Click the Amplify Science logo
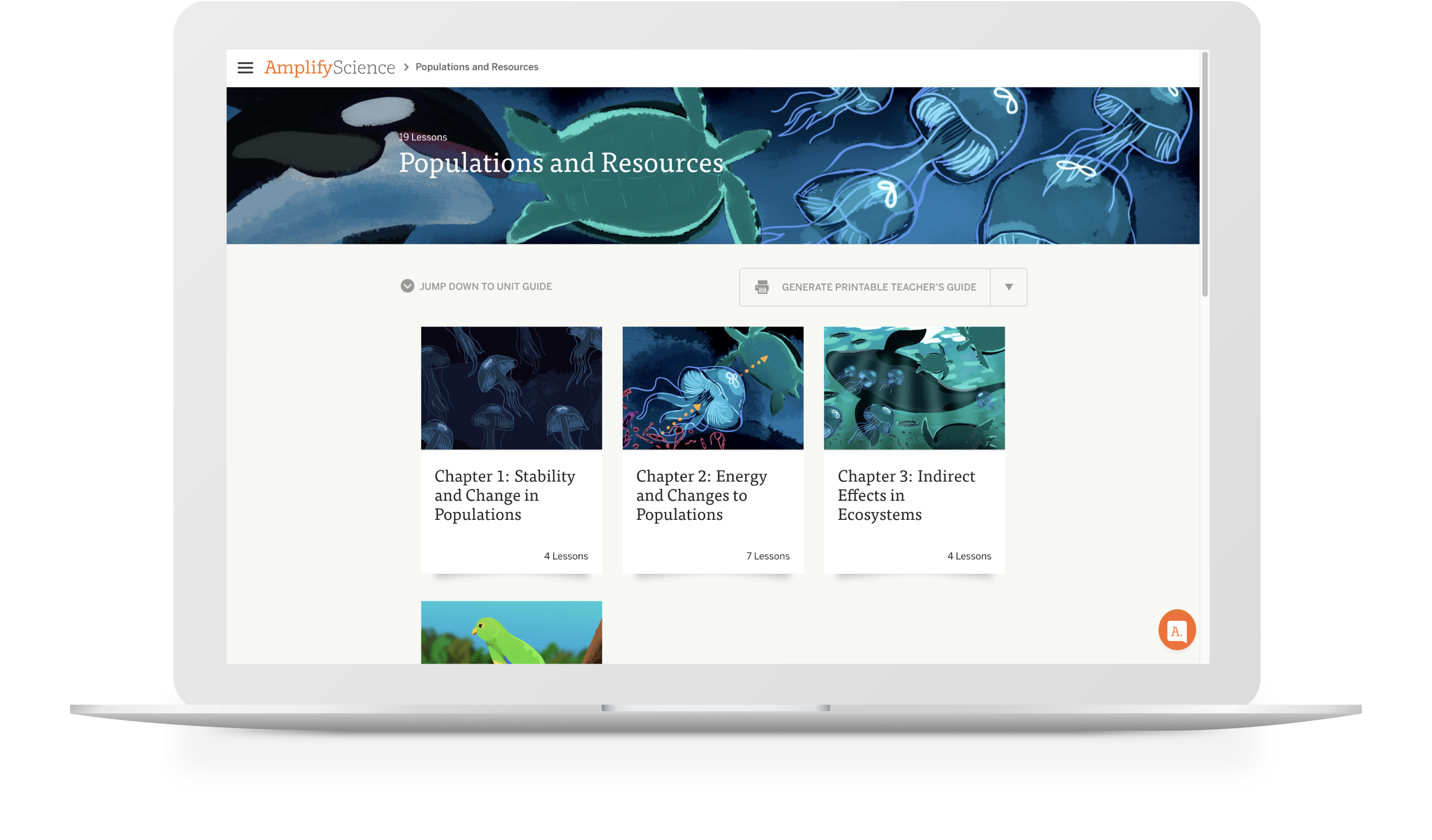This screenshot has height=840, width=1432. [x=330, y=67]
